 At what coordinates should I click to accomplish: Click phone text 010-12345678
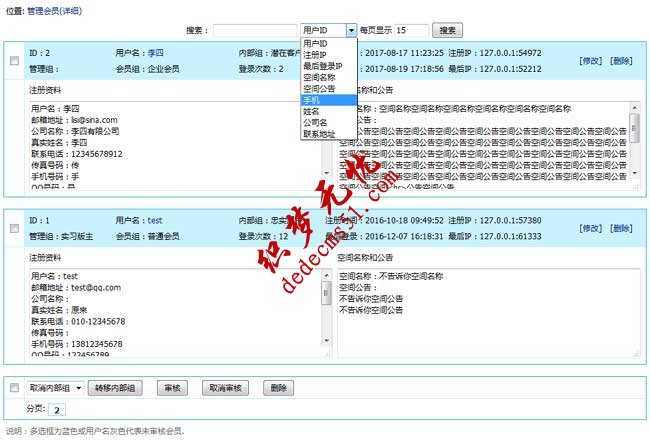98,321
